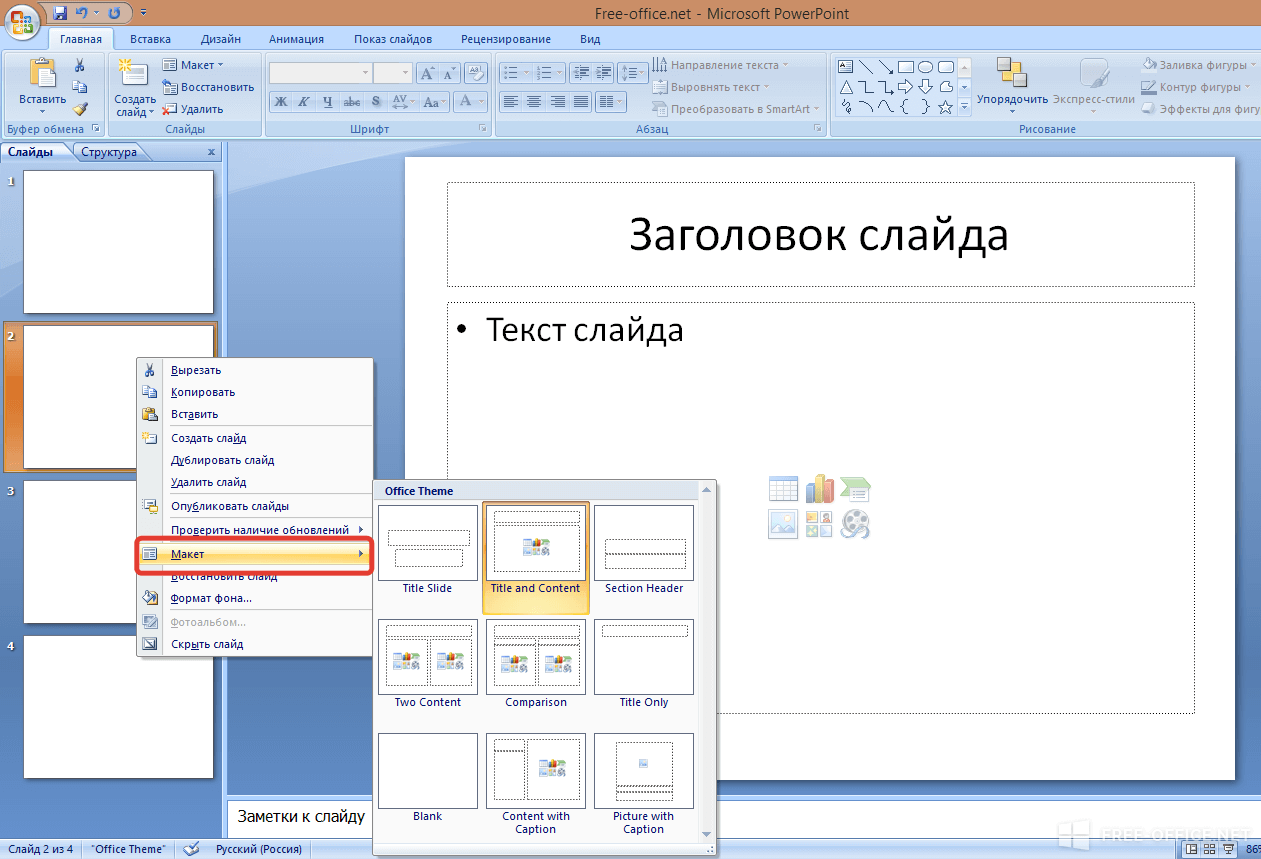Toggle underline Ч formatting
The image size is (1261, 859).
point(328,102)
